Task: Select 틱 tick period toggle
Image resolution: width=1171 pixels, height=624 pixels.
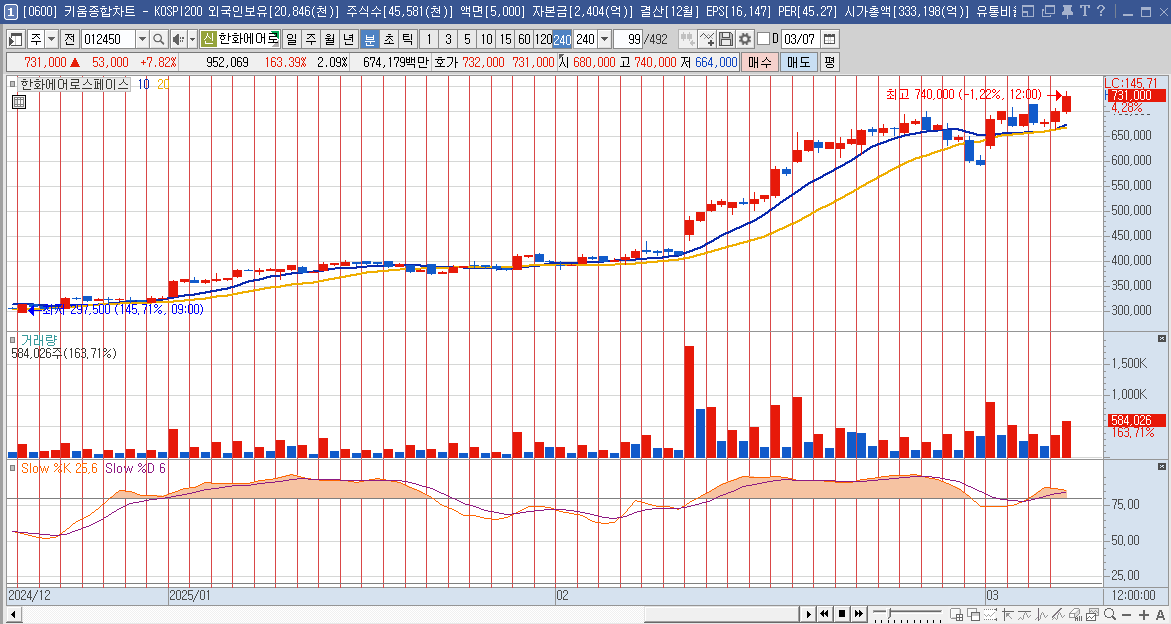Action: (407, 39)
